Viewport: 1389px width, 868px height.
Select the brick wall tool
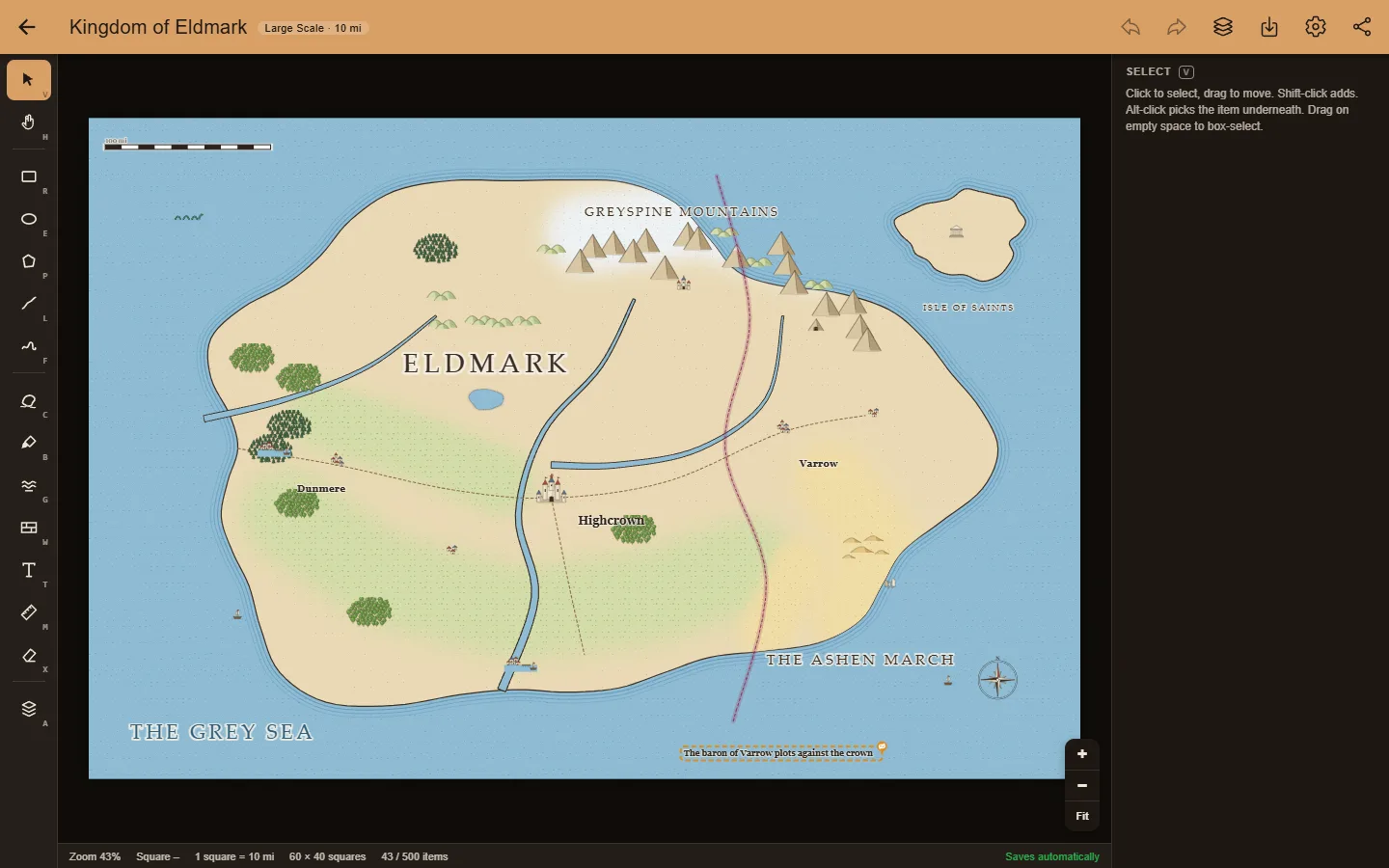coord(29,528)
